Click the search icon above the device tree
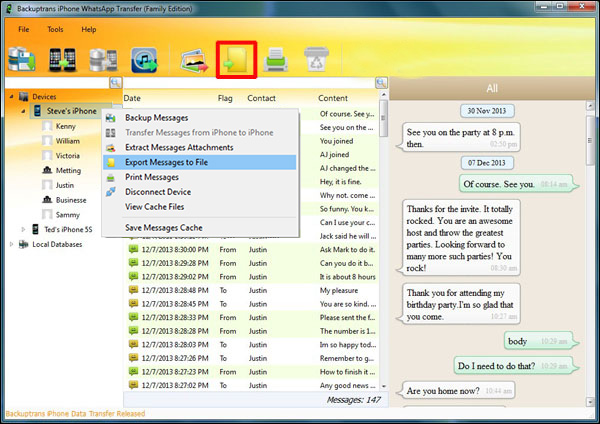The width and height of the screenshot is (600, 424). (x=115, y=83)
